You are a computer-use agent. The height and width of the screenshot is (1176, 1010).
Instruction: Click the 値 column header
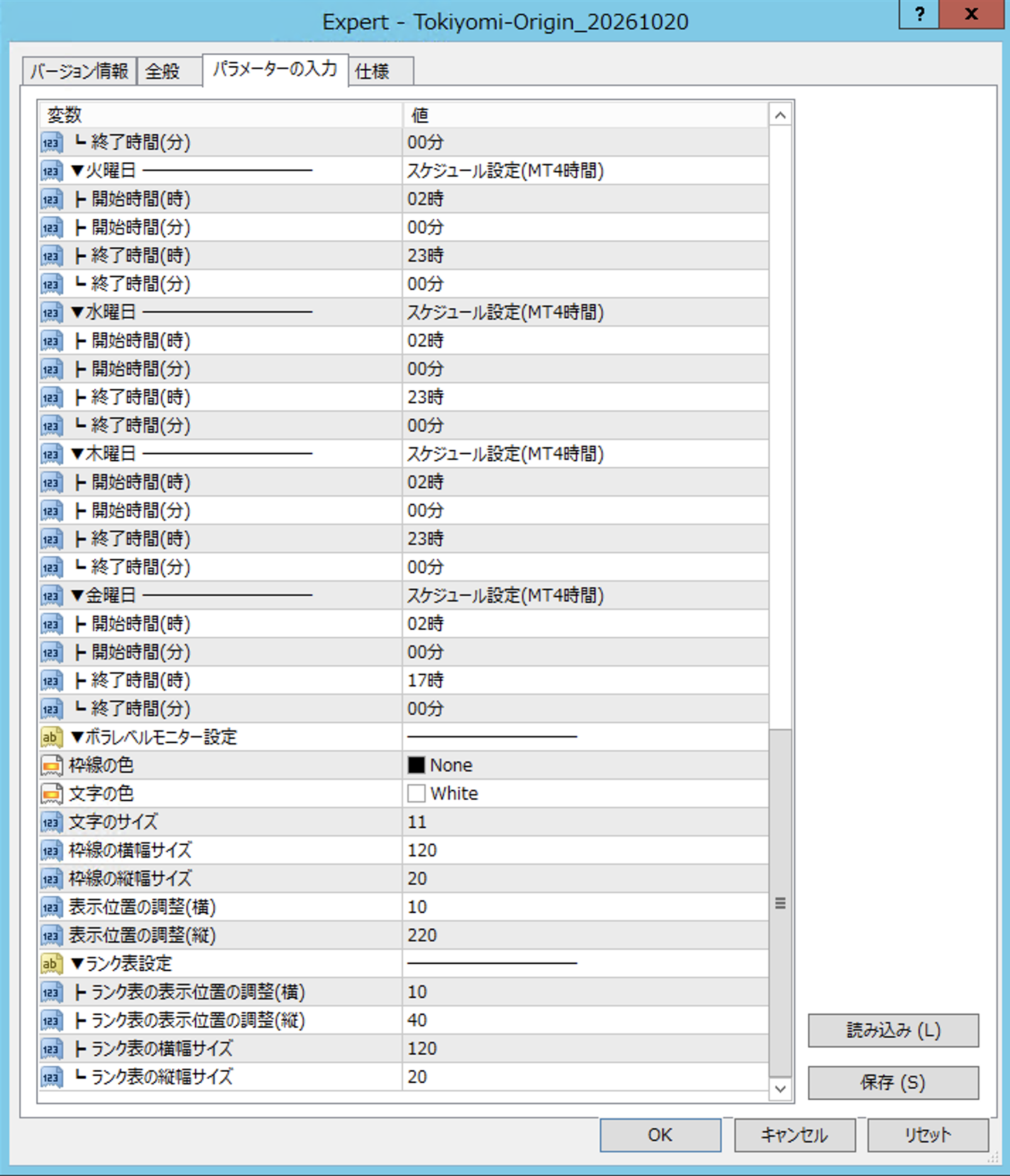[x=586, y=115]
